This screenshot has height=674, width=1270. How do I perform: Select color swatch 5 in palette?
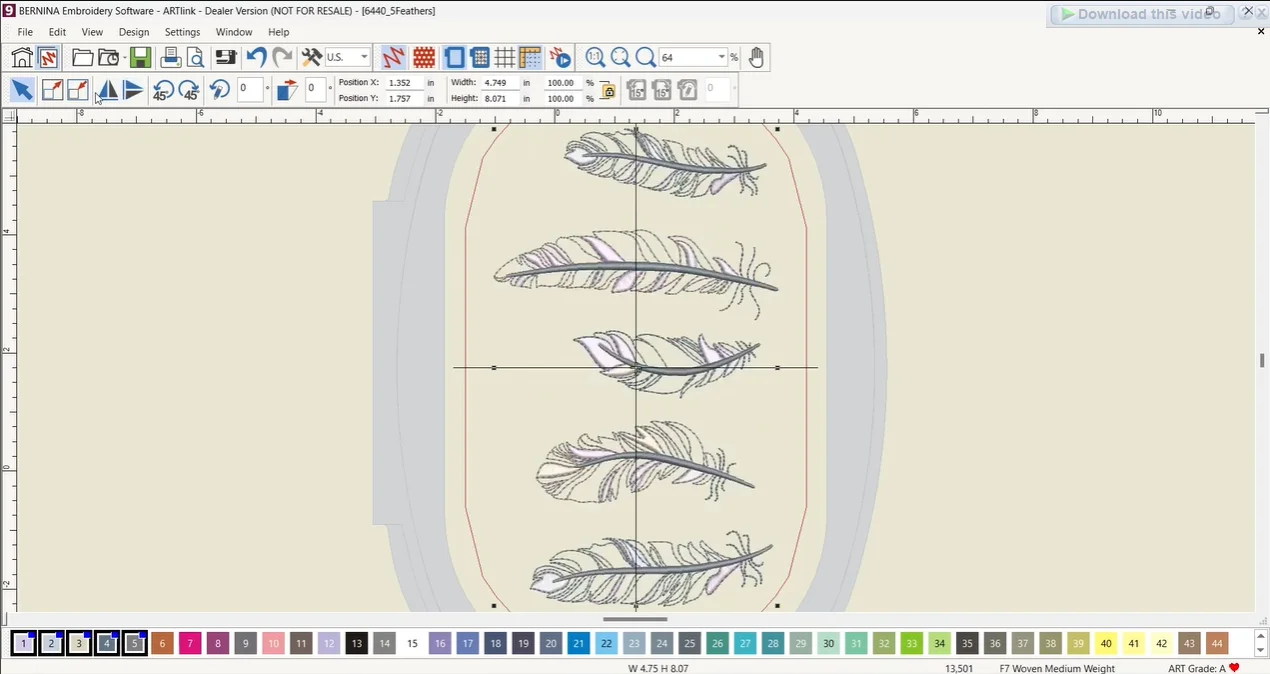[135, 643]
